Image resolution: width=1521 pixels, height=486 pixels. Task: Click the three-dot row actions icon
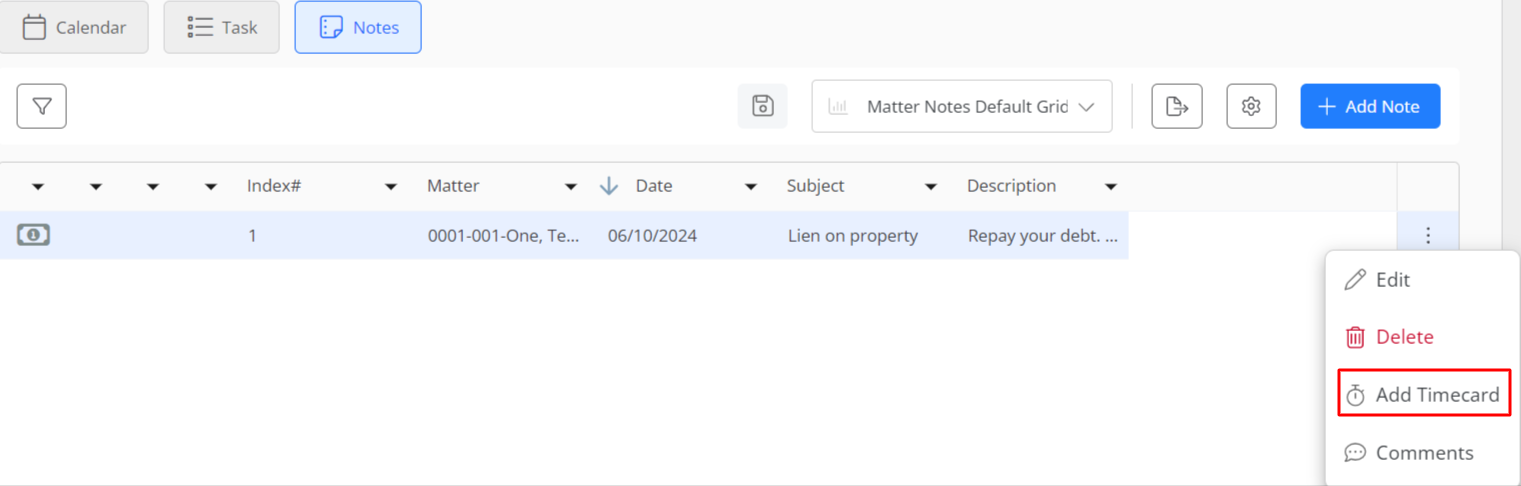tap(1428, 236)
